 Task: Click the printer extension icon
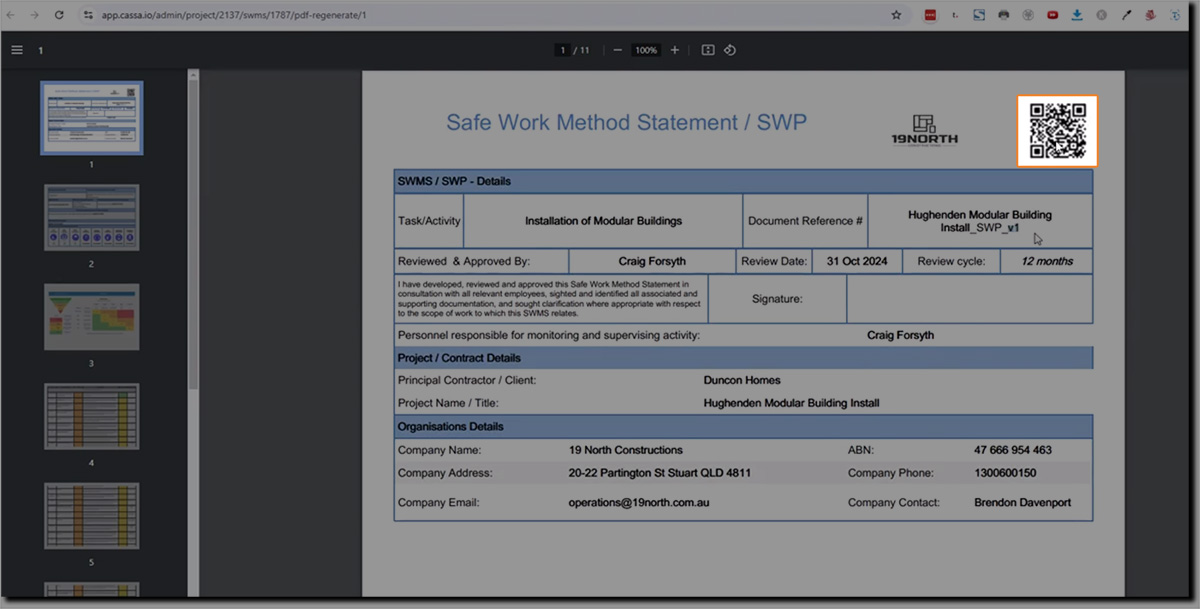coord(1003,15)
